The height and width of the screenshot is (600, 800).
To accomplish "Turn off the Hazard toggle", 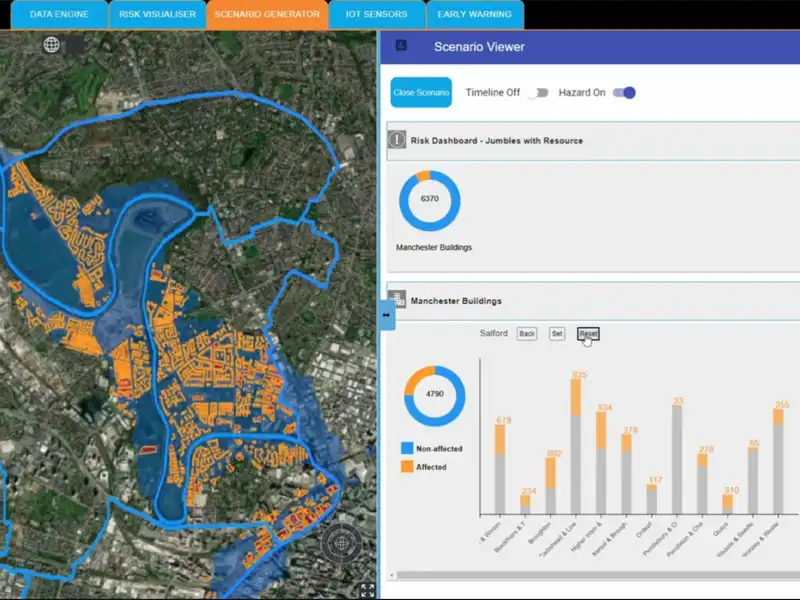I will [625, 93].
